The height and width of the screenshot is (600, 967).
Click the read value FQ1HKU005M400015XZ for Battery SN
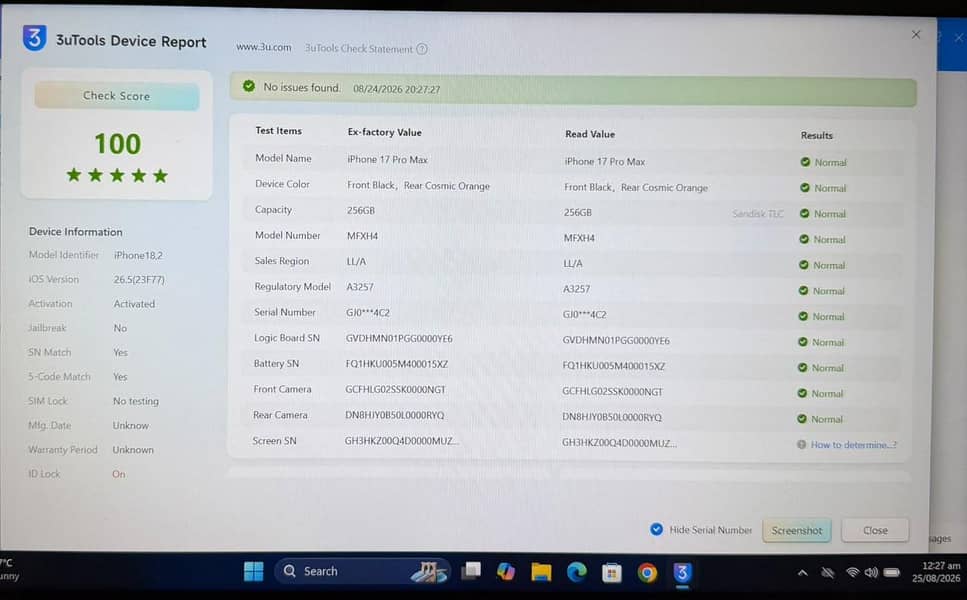(x=614, y=366)
